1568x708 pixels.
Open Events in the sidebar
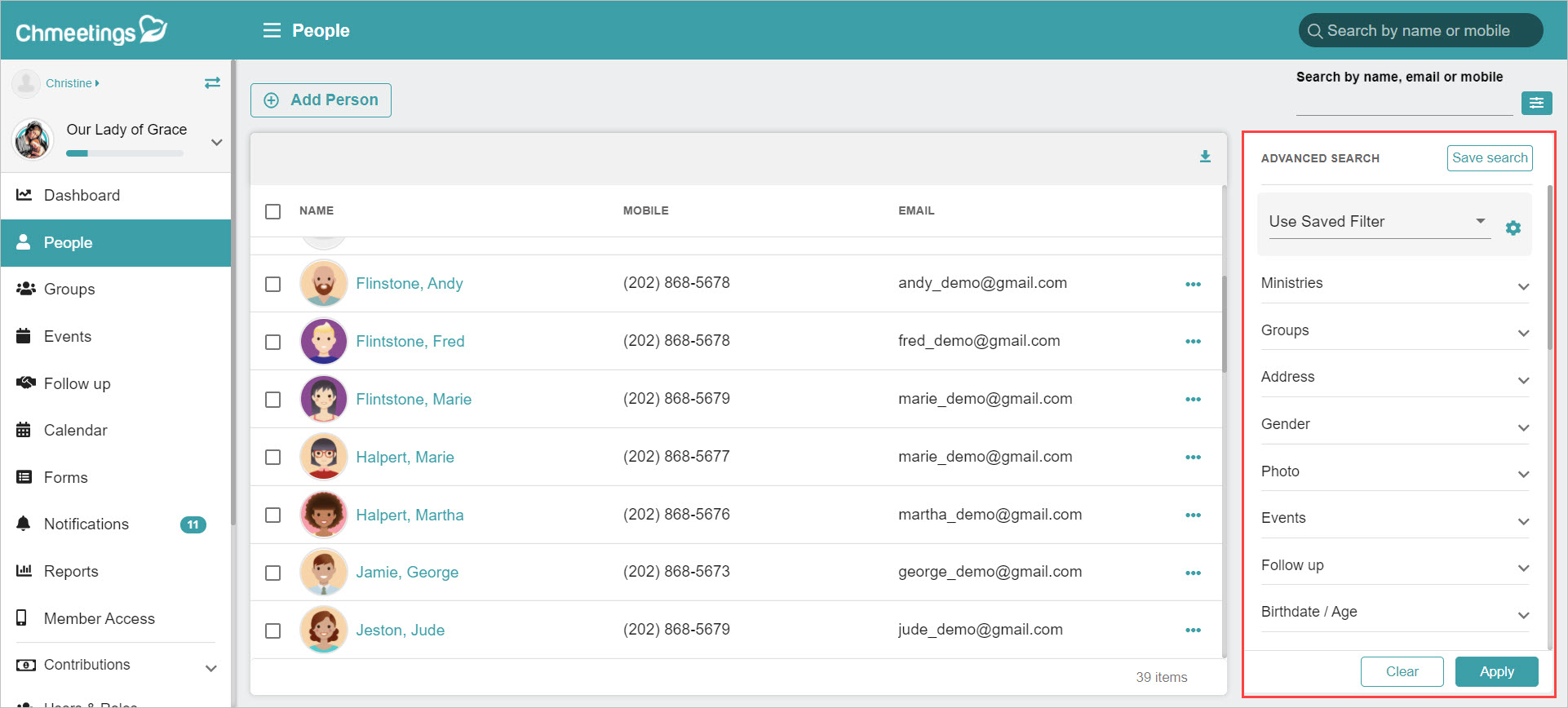116,336
